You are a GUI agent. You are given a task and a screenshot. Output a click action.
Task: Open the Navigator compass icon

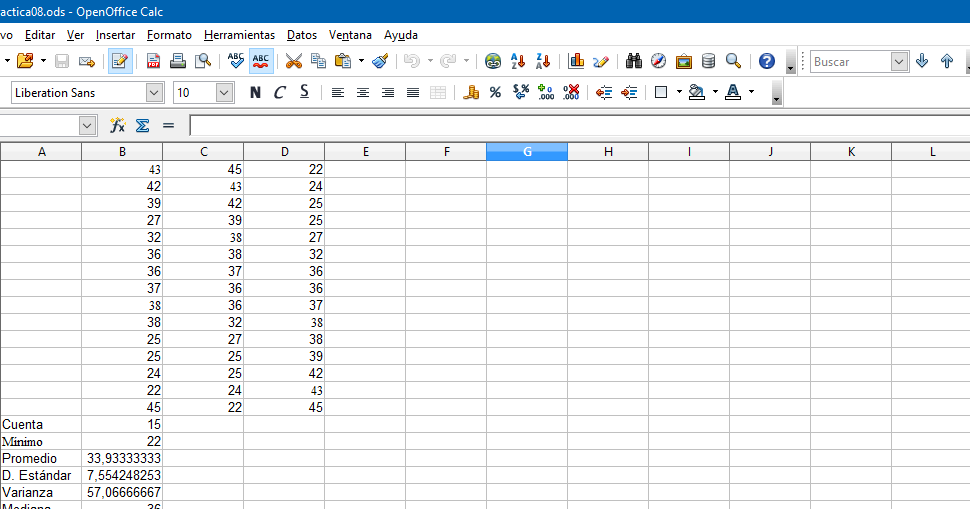[659, 61]
